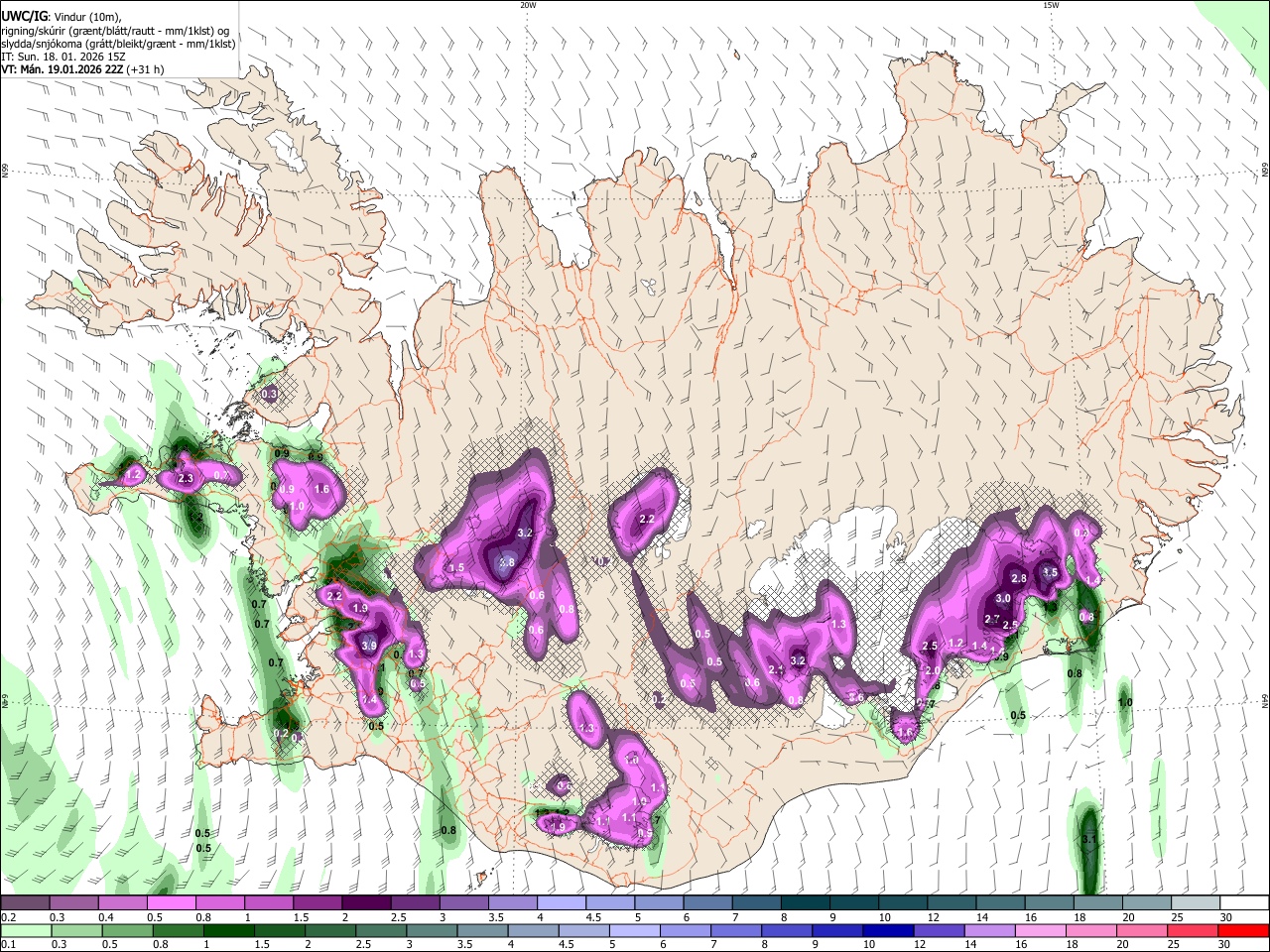Click the palest green 0.1 rain swatch
The width and height of the screenshot is (1270, 952).
click(x=26, y=930)
